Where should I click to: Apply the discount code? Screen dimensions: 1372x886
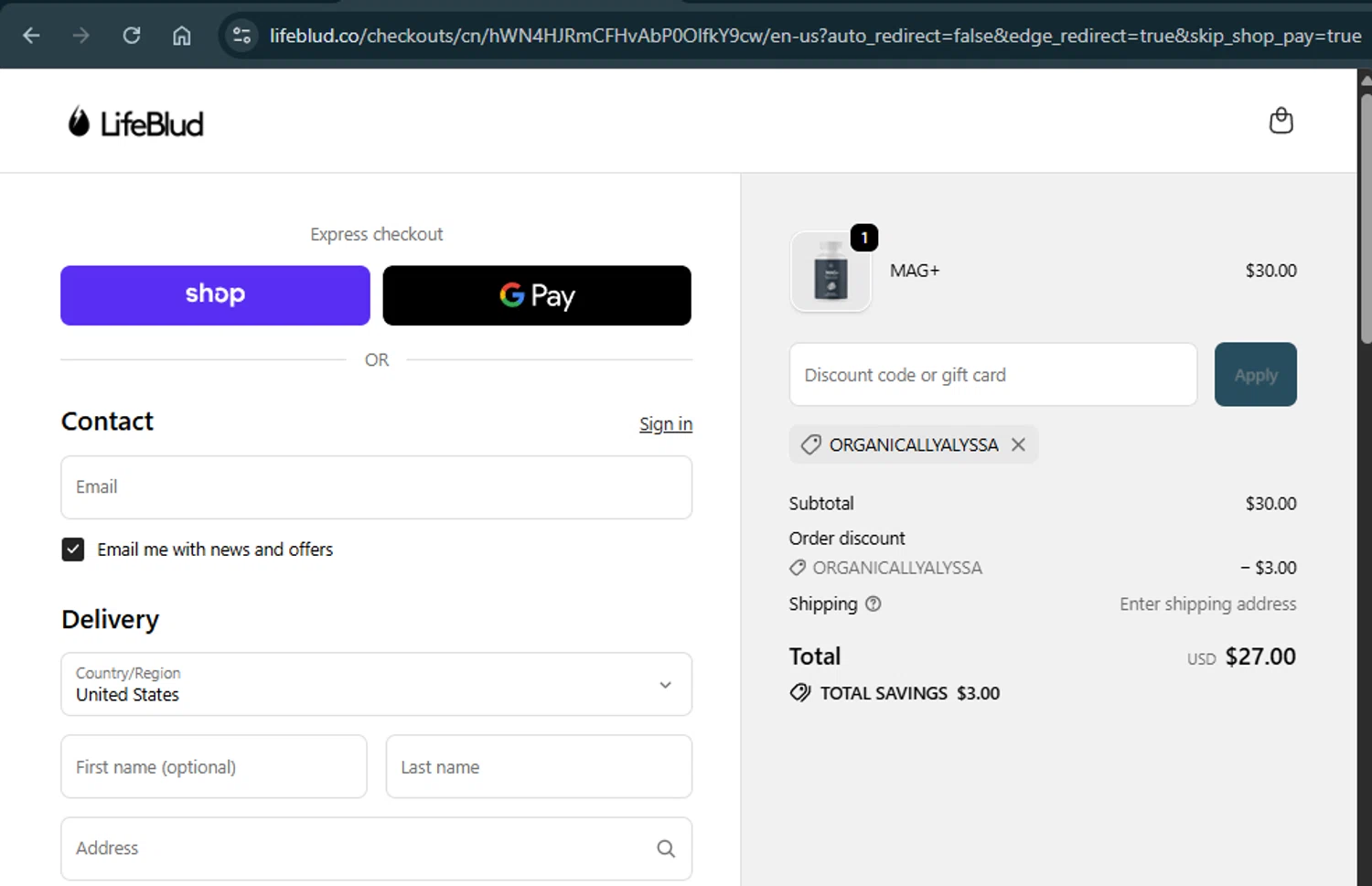1255,375
